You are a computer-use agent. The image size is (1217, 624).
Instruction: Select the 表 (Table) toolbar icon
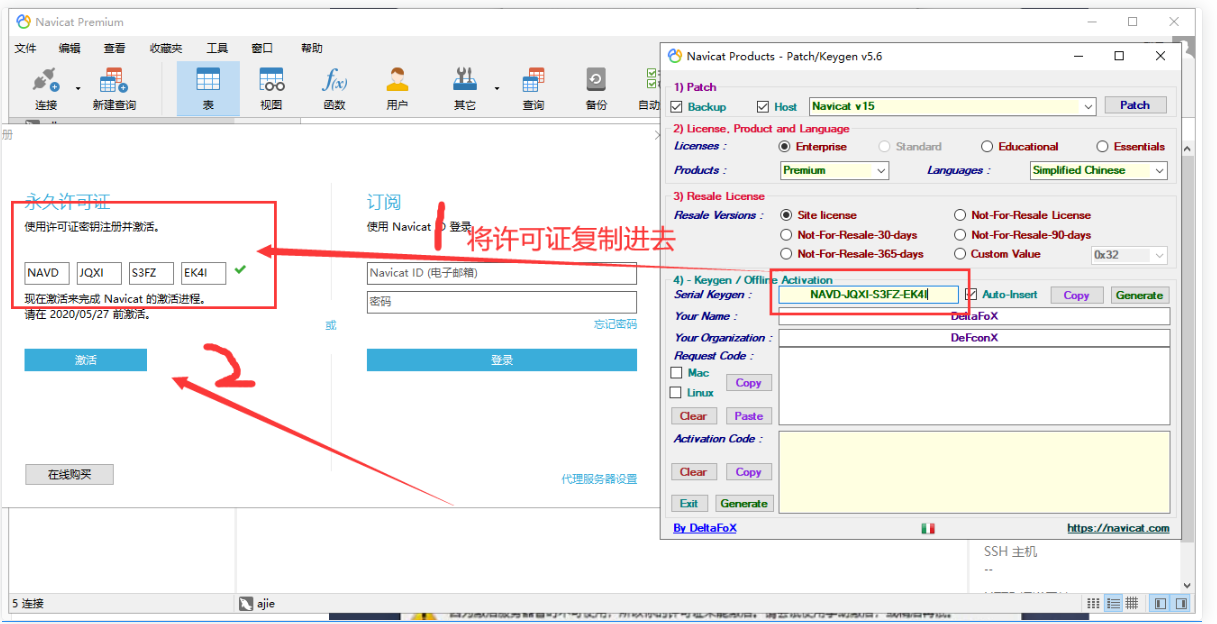point(208,88)
